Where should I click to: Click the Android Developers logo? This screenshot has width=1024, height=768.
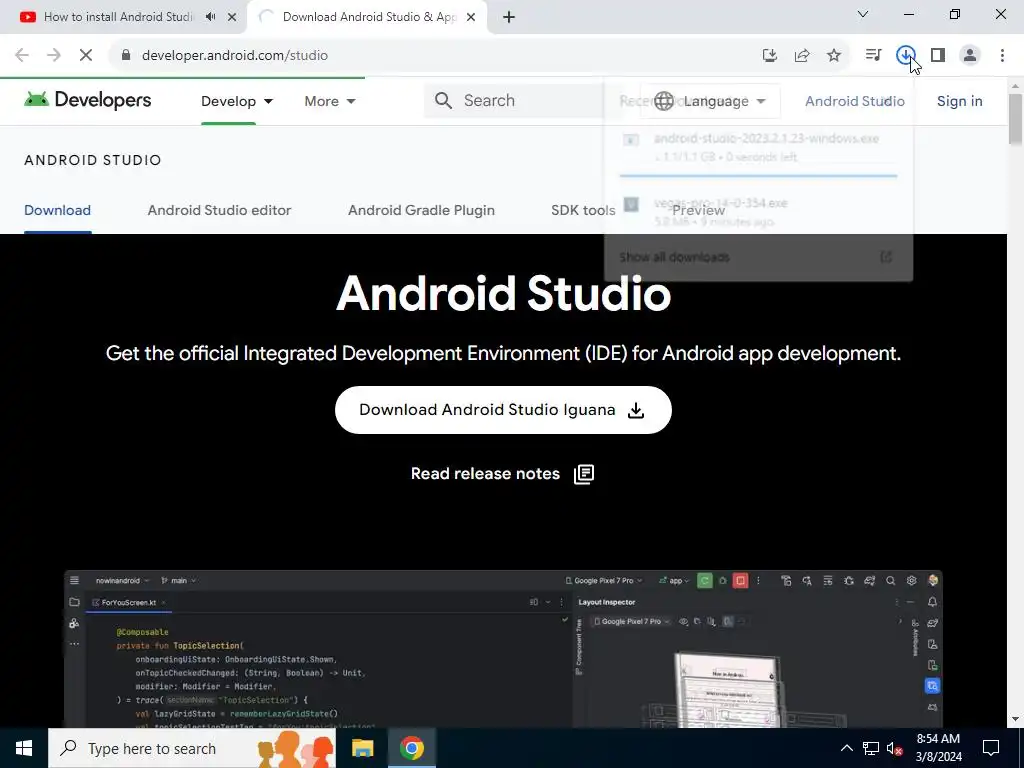coord(88,100)
